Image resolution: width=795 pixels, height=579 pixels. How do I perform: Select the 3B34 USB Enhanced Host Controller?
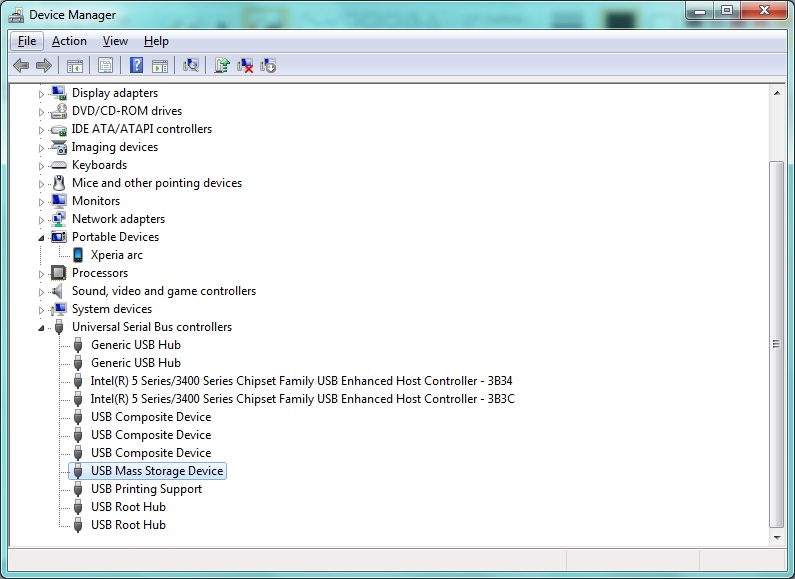point(301,381)
